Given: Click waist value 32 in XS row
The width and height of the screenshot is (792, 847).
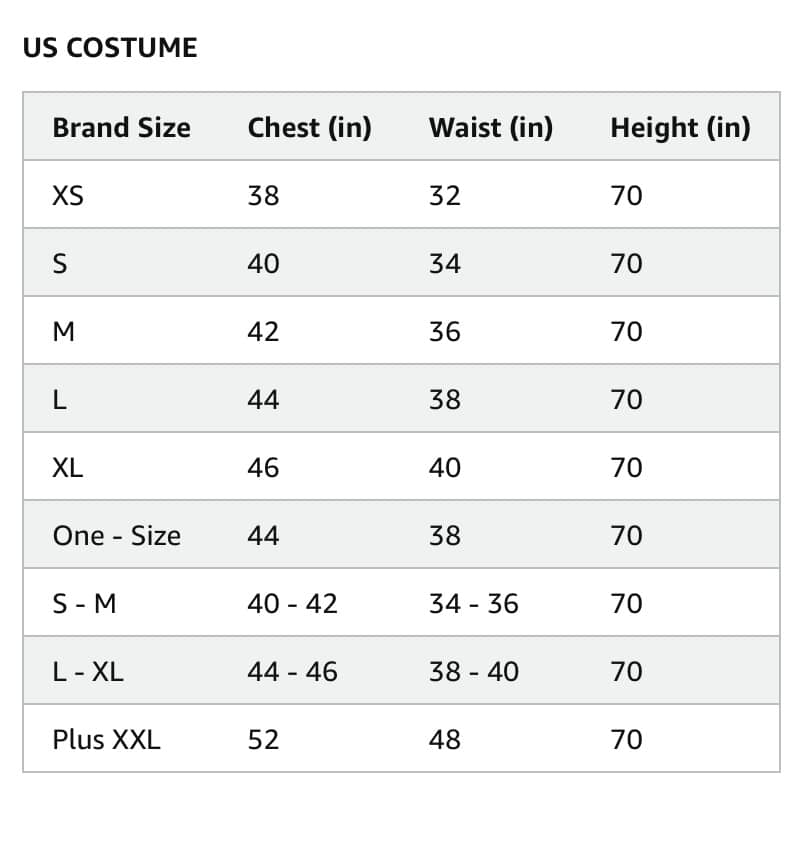Looking at the screenshot, I should [445, 196].
